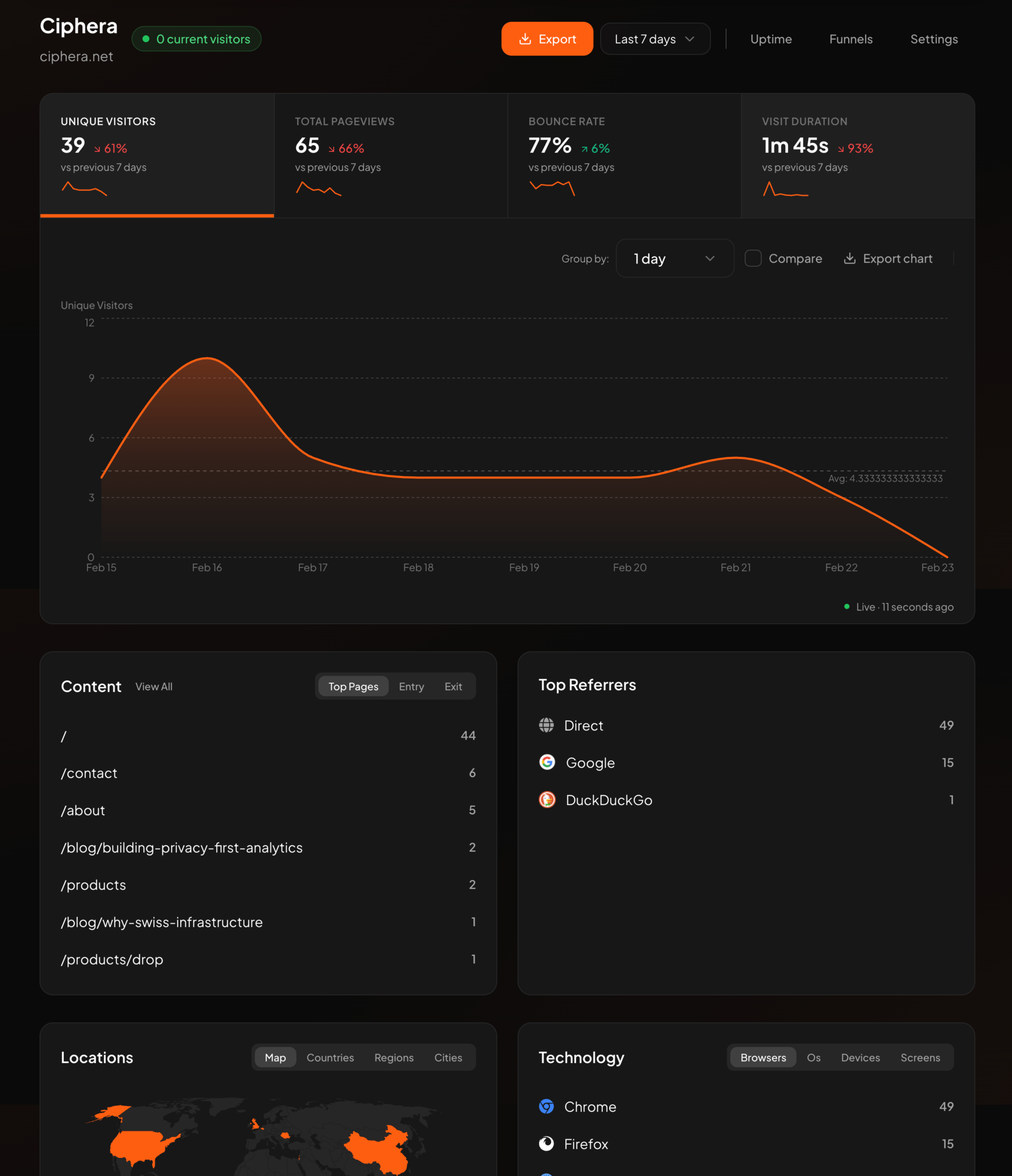Click the chevron on date range selector

[689, 39]
